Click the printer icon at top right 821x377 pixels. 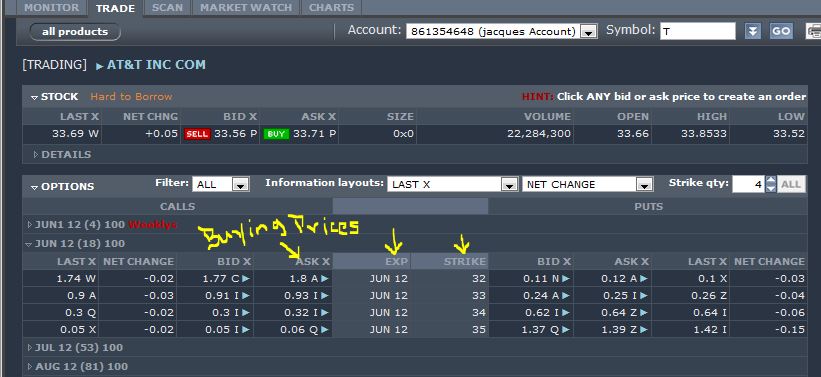[813, 31]
